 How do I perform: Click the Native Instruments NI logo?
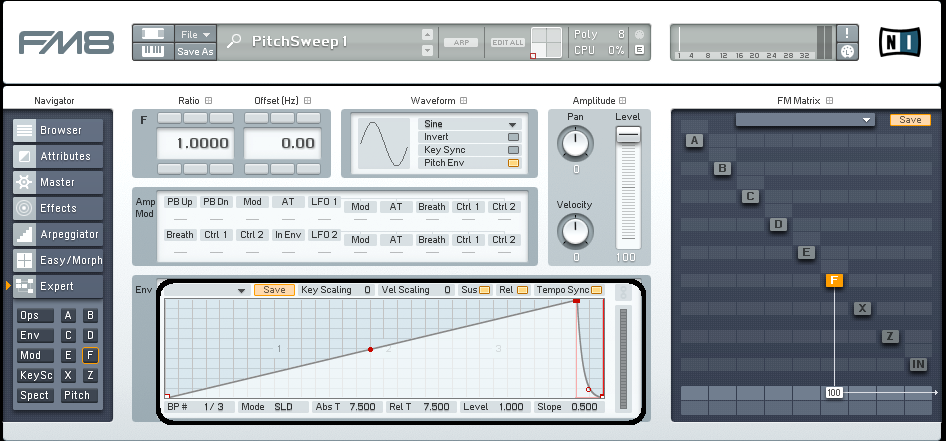point(900,42)
